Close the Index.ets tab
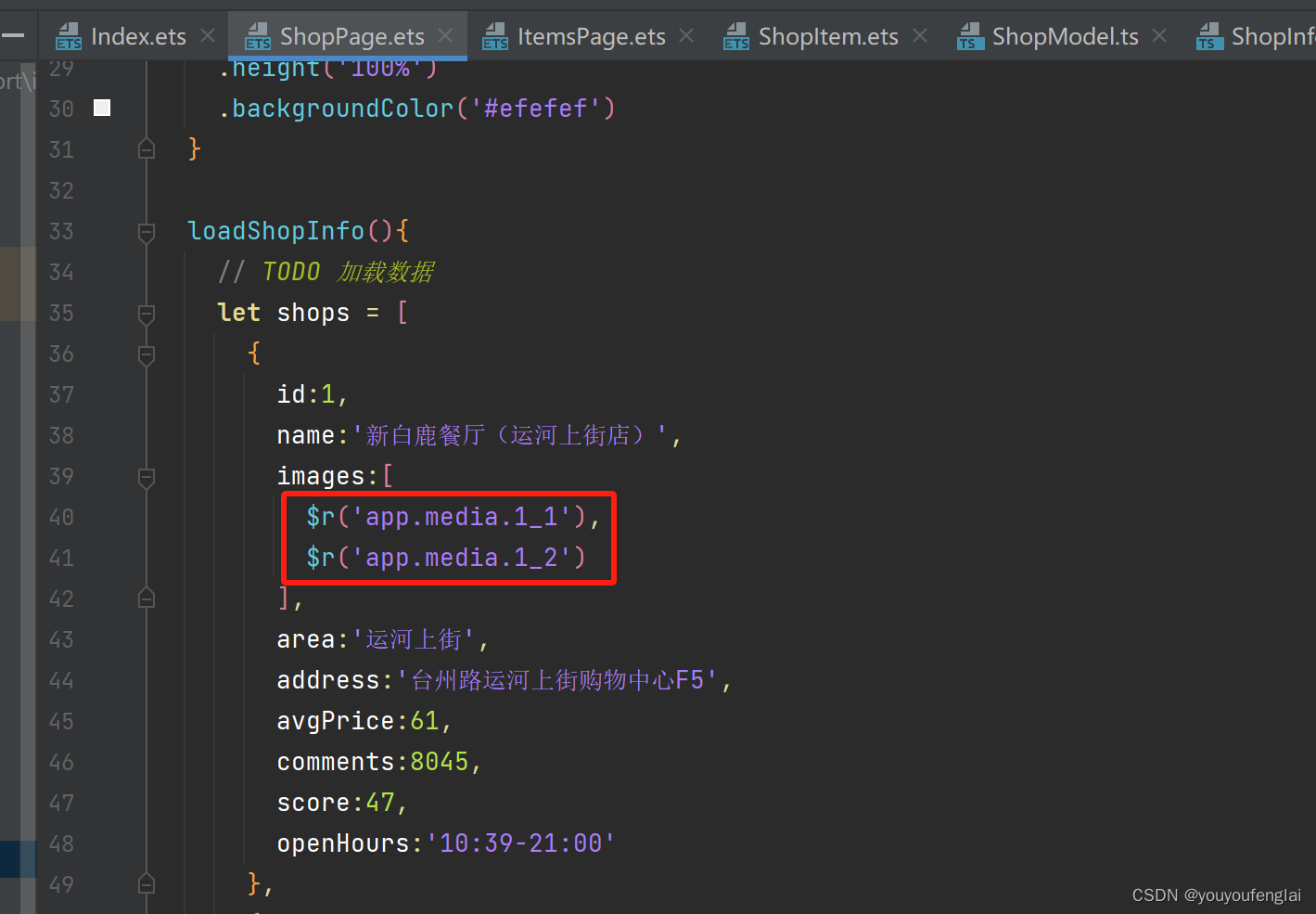Image resolution: width=1316 pixels, height=914 pixels. coord(208,35)
